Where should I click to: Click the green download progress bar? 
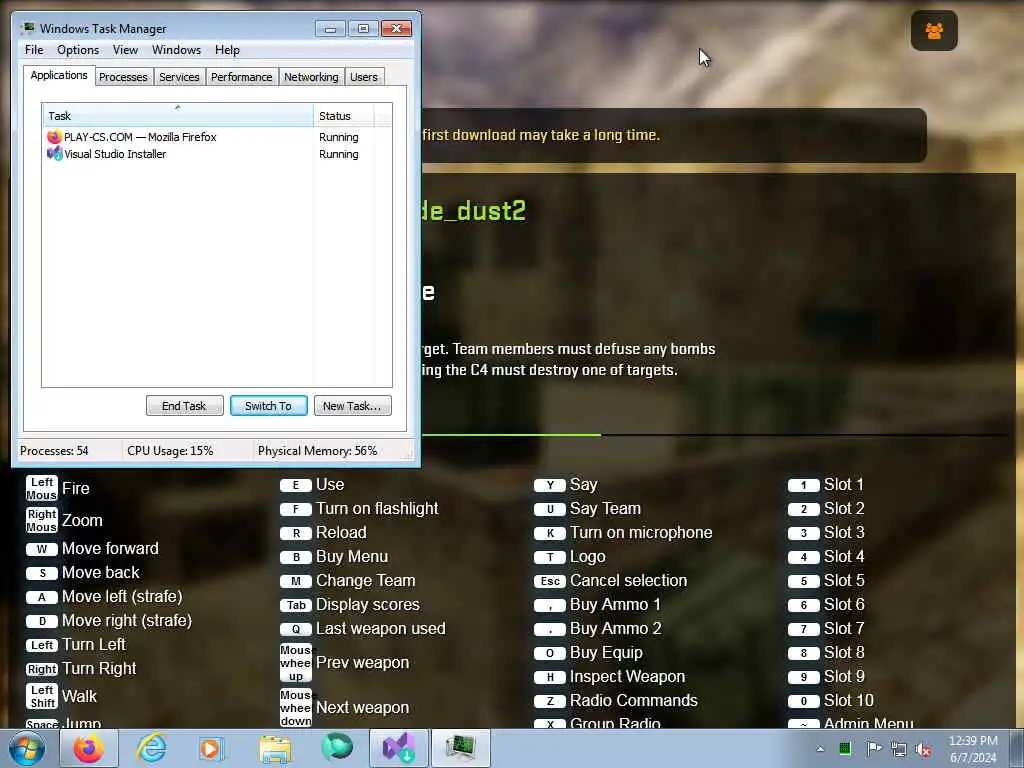[511, 434]
